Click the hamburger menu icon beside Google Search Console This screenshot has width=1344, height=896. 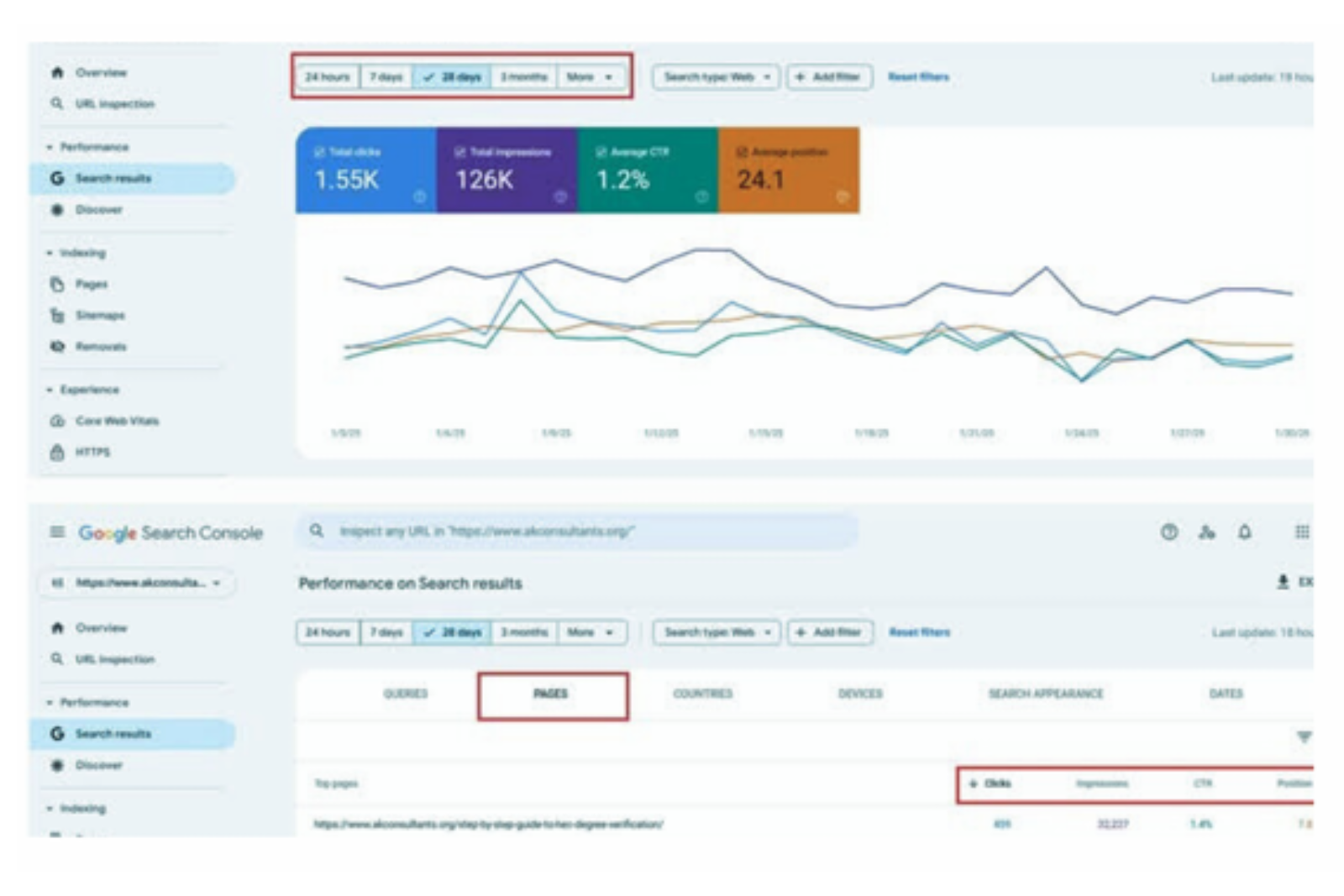[57, 532]
